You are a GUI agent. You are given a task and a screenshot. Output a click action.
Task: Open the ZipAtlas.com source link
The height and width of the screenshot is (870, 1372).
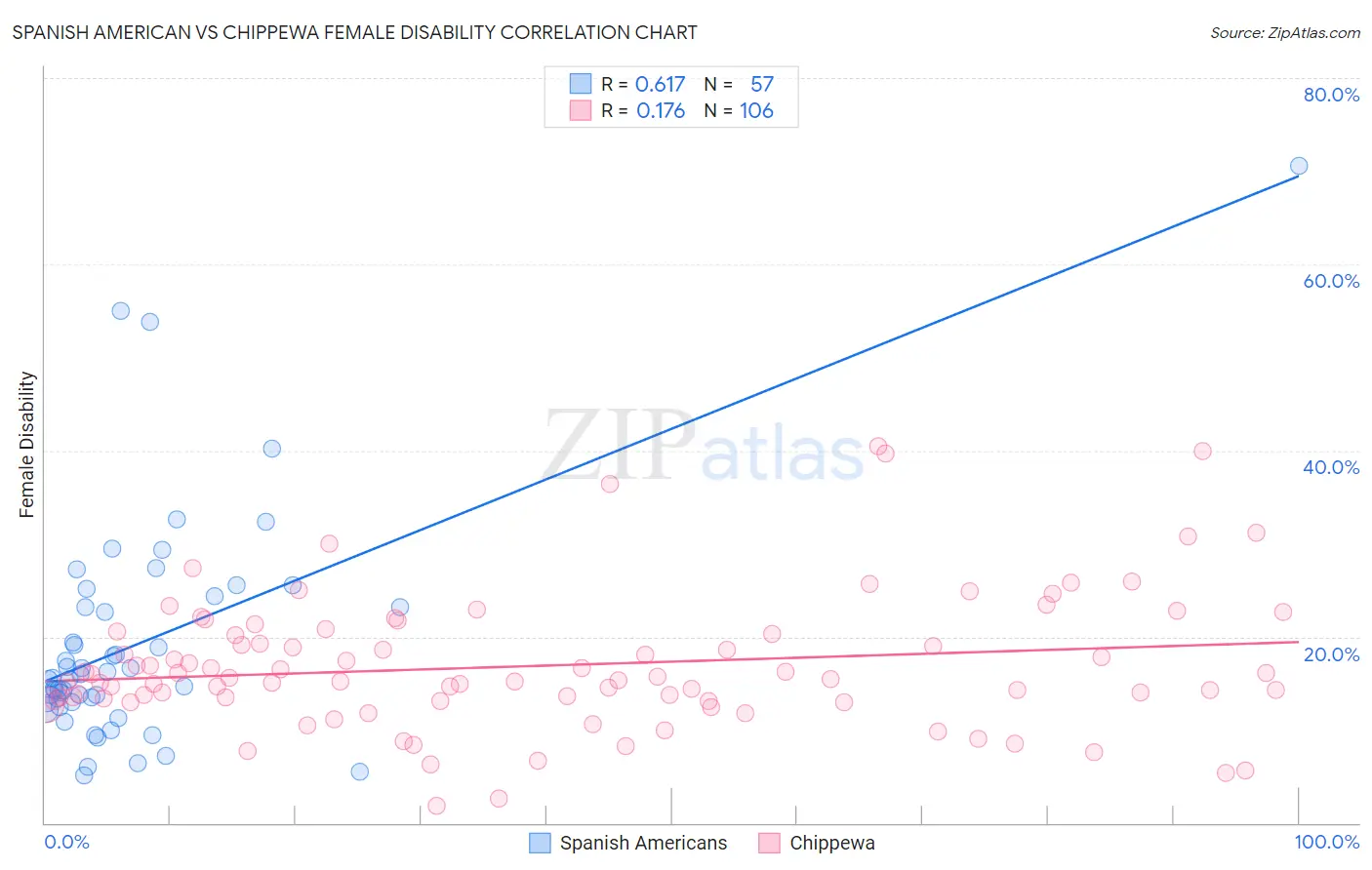pyautogui.click(x=1284, y=32)
